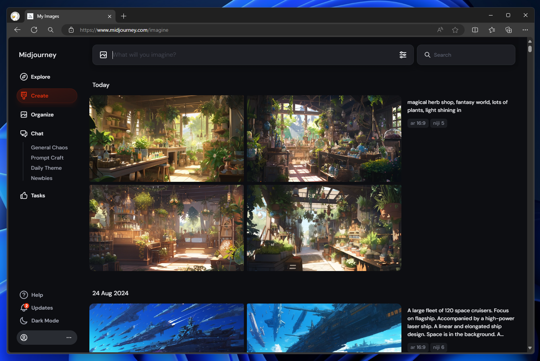
Task: Open browser collections icon
Action: pyautogui.click(x=508, y=30)
